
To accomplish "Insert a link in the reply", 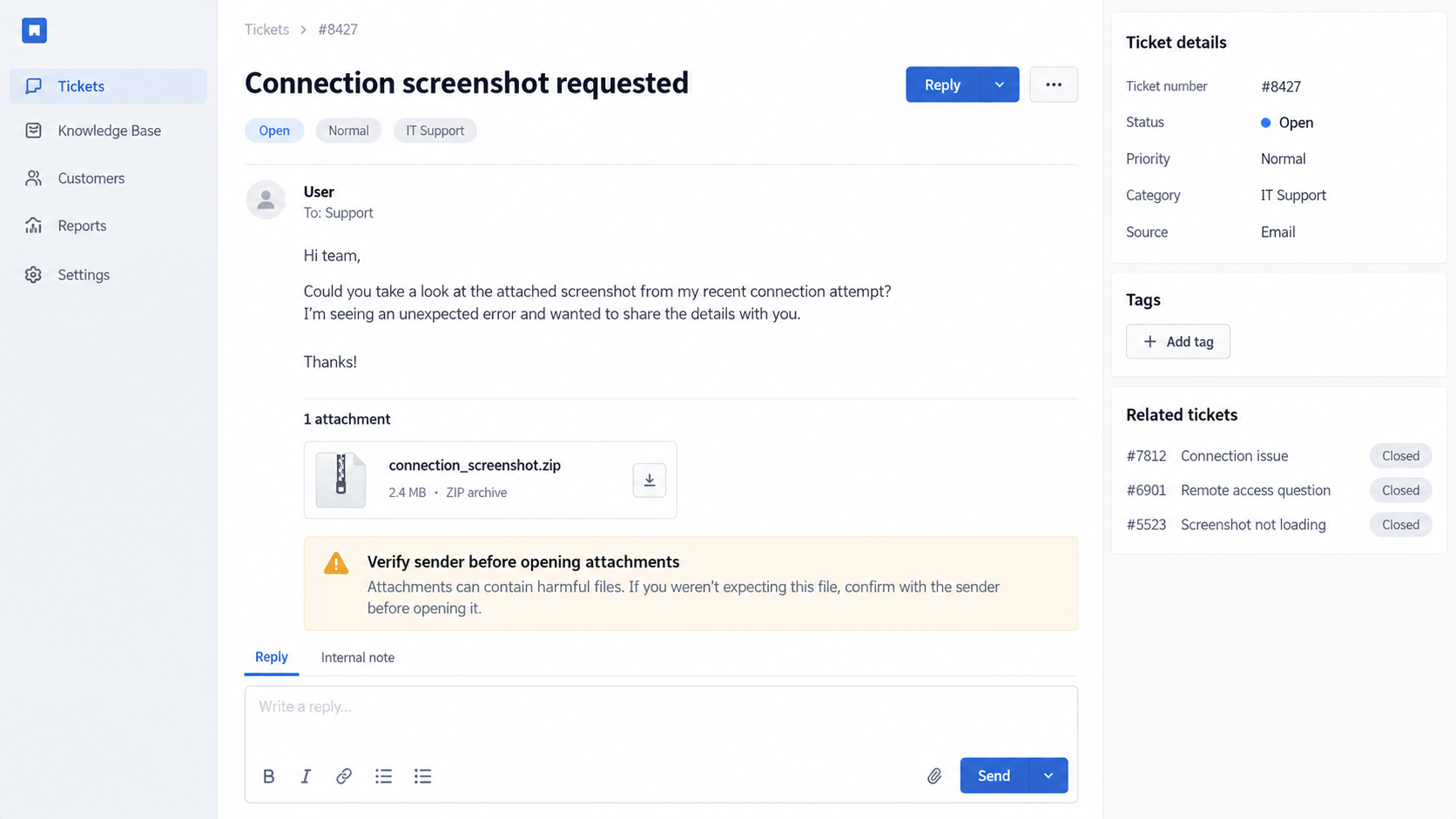I will pyautogui.click(x=344, y=776).
